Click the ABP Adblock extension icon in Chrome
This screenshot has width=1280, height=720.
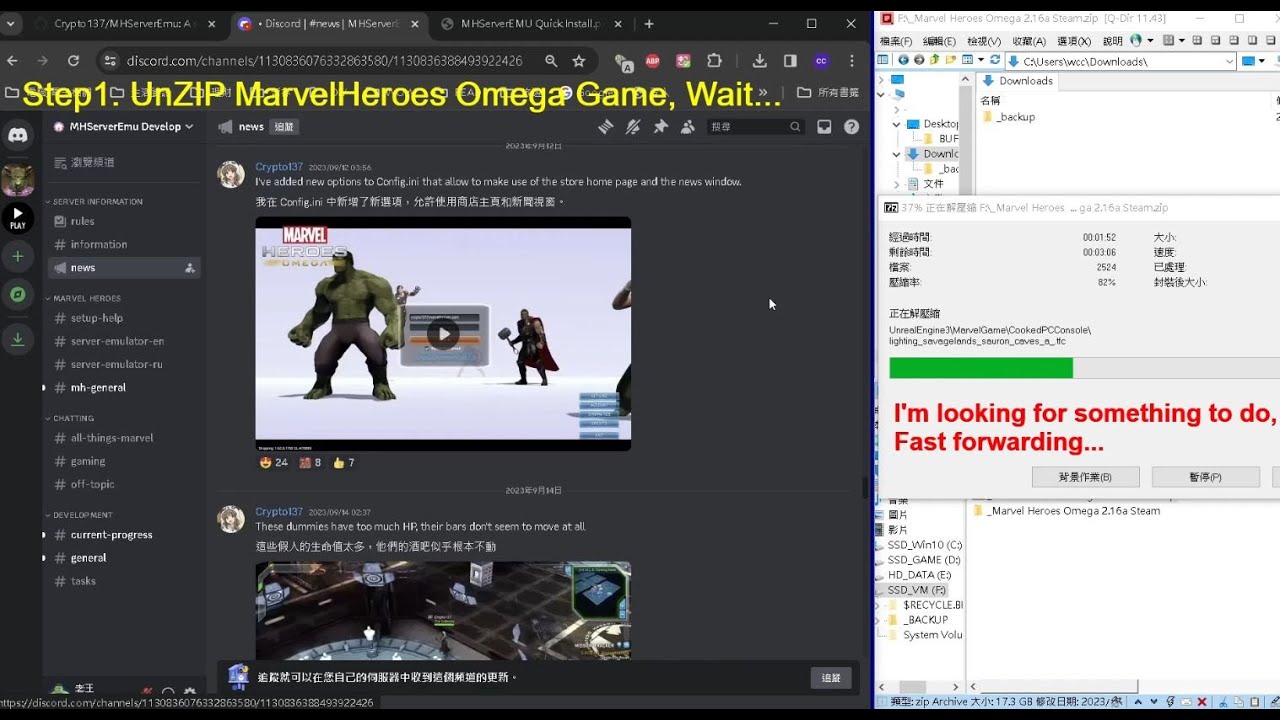[x=652, y=61]
